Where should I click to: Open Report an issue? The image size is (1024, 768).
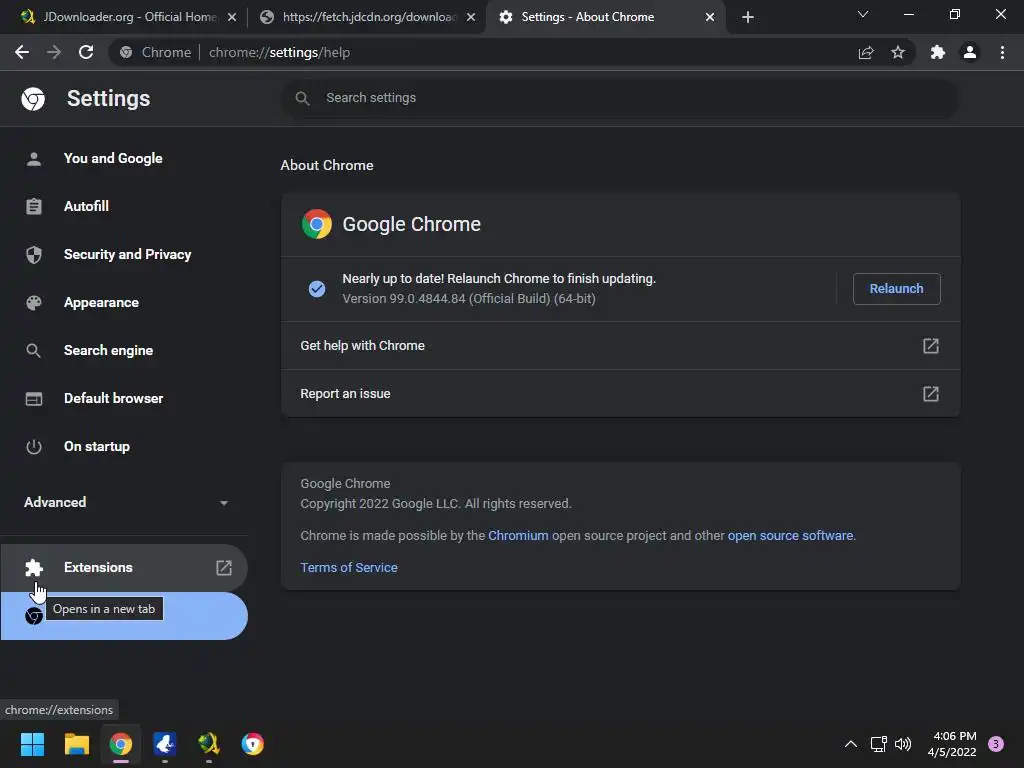(x=620, y=394)
